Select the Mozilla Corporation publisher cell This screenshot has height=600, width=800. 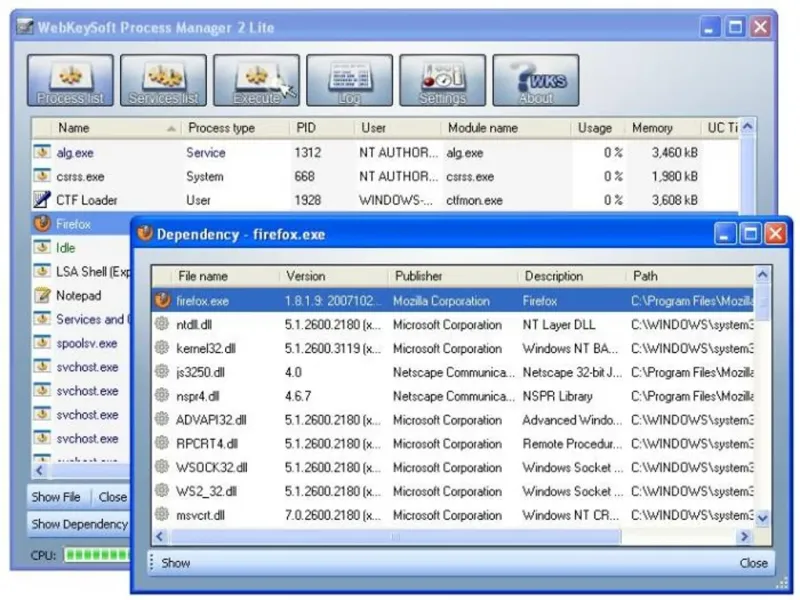pyautogui.click(x=441, y=301)
